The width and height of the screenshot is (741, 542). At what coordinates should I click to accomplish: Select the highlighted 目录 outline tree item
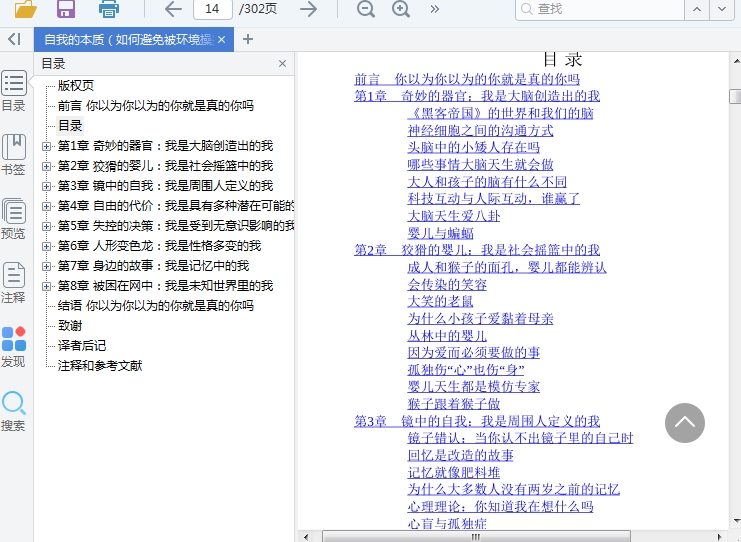(70, 126)
